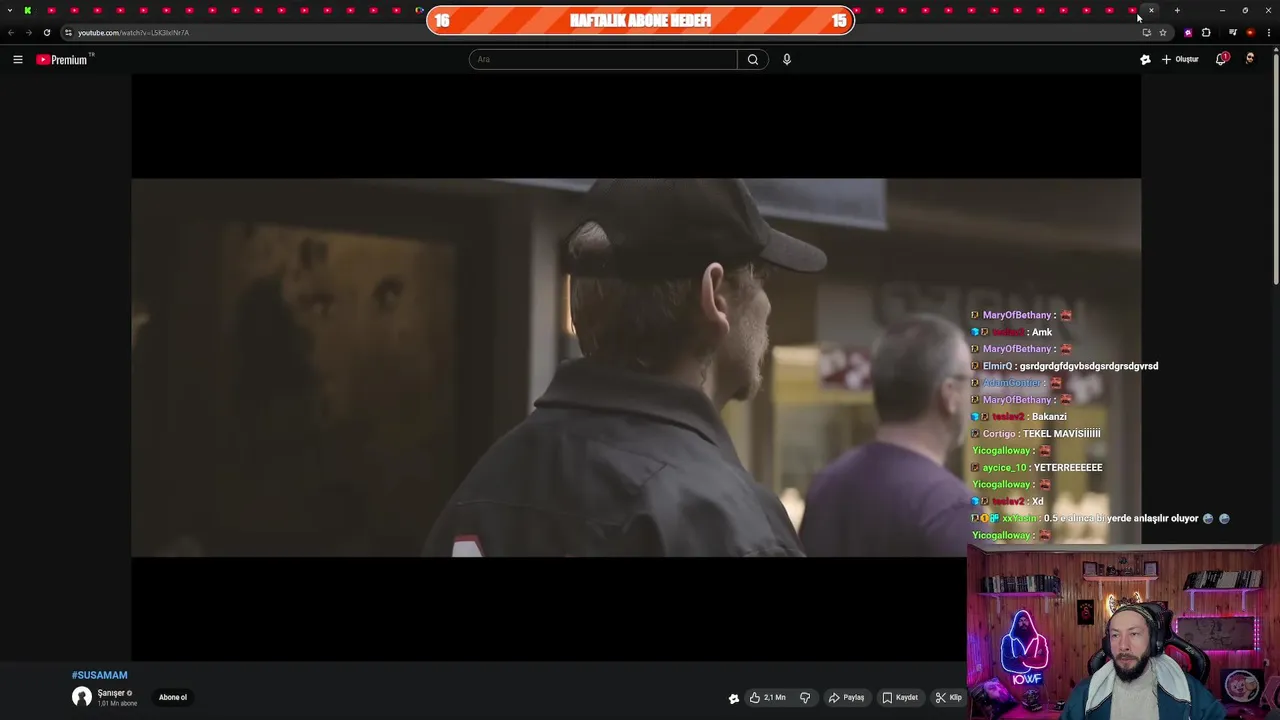Open the account avatar menu
1280x720 pixels.
[x=1250, y=59]
